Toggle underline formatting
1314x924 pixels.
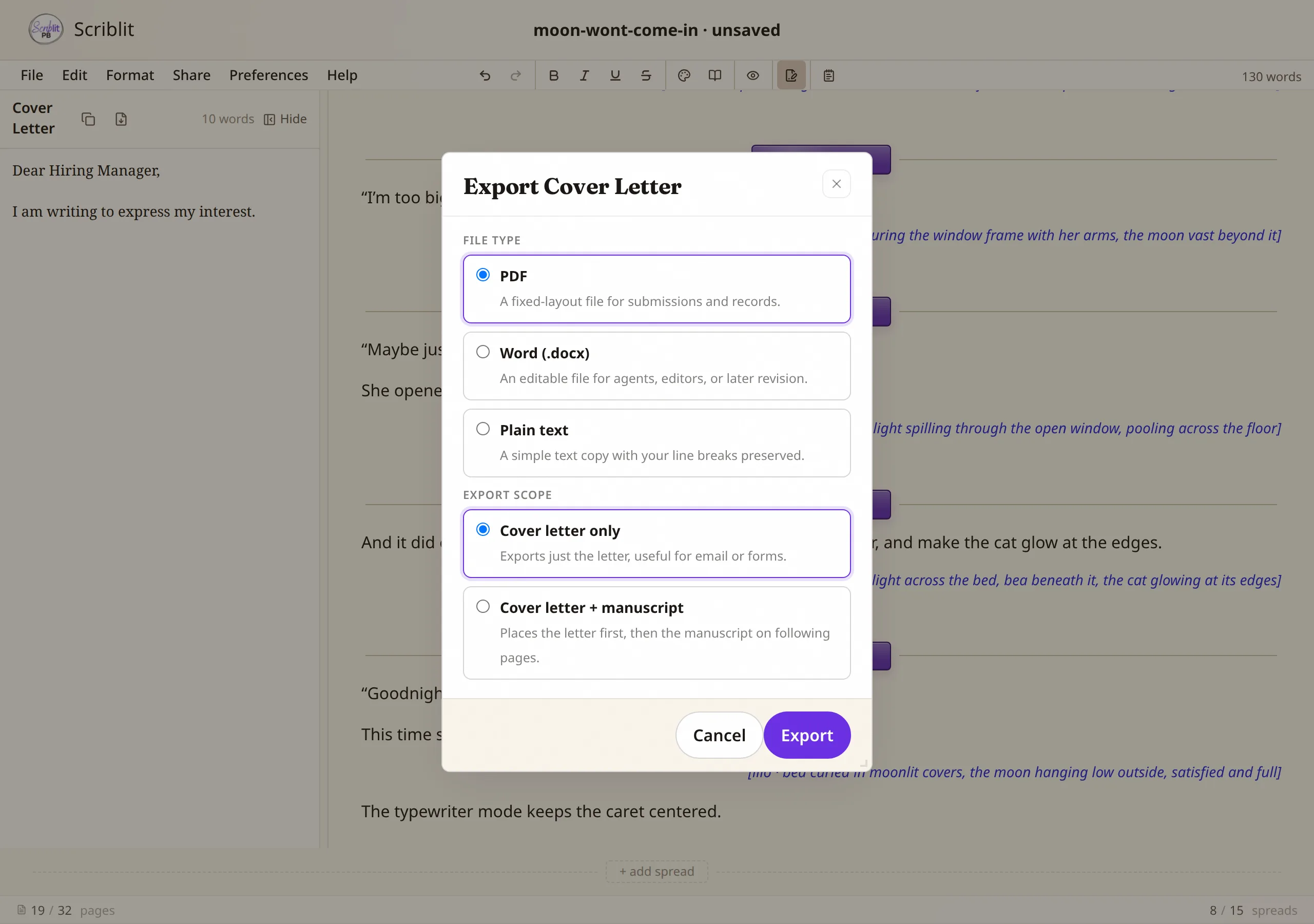tap(615, 75)
